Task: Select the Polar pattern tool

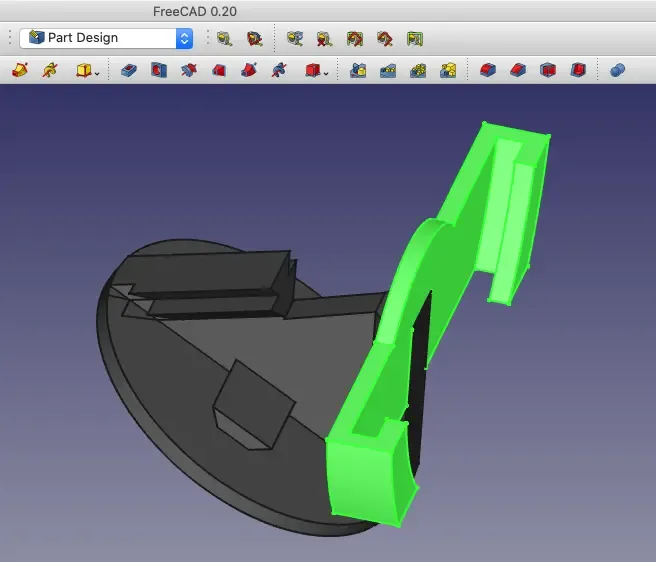Action: click(418, 70)
